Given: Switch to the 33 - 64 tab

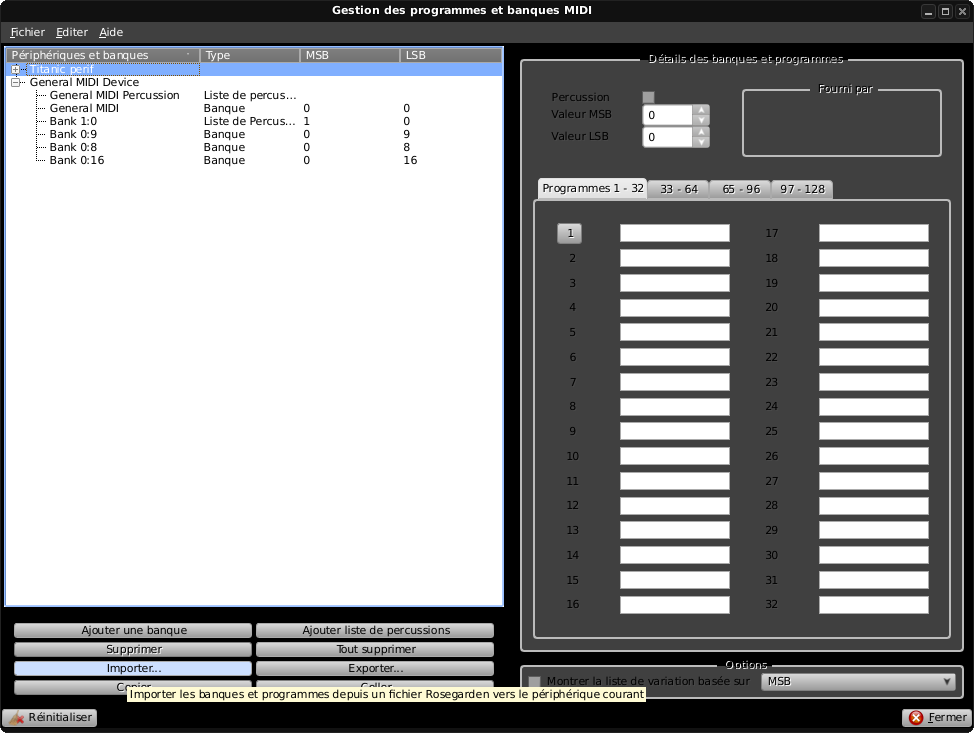Looking at the screenshot, I should click(x=678, y=189).
